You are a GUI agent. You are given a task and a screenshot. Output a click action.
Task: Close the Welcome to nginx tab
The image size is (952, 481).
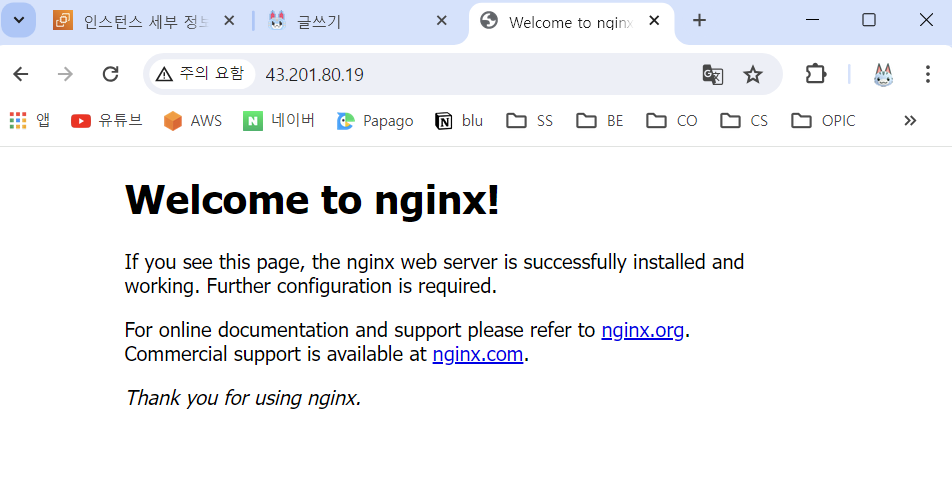click(654, 21)
